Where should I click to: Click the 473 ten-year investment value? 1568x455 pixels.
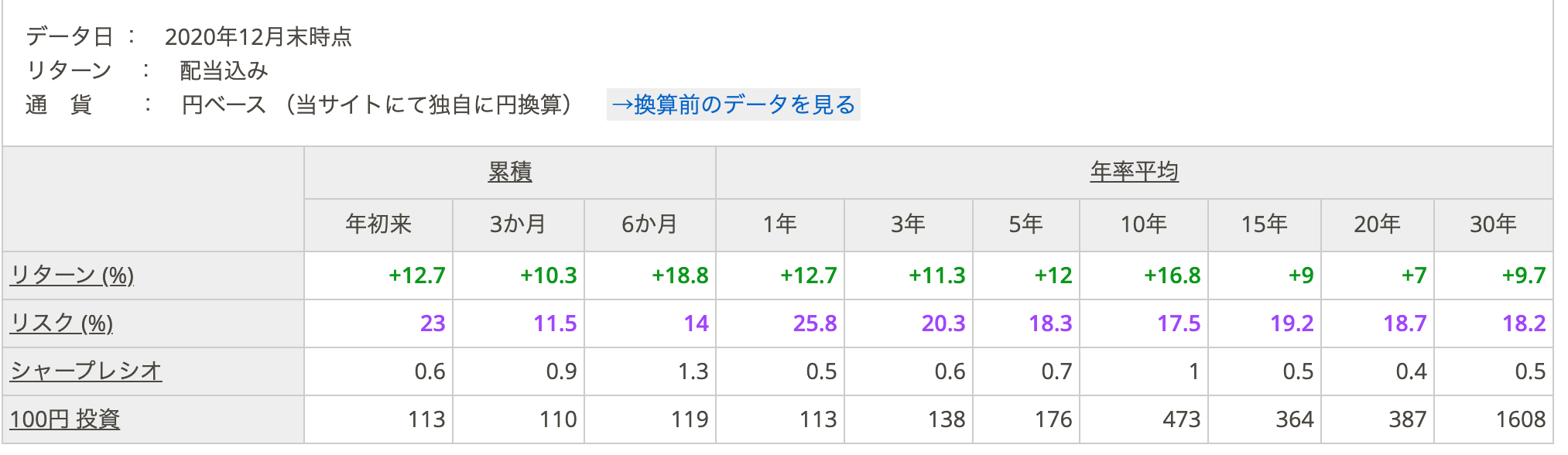pos(1181,419)
